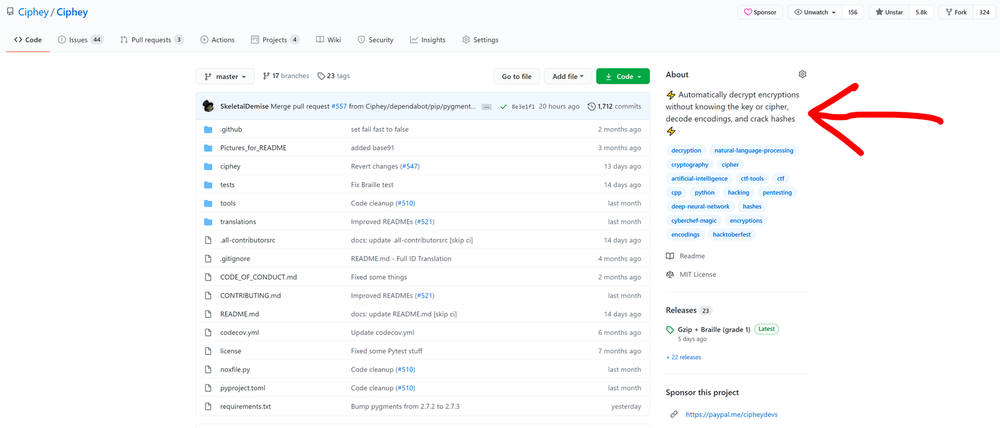Open Gzip + Braille (grade 1) release

coord(714,330)
